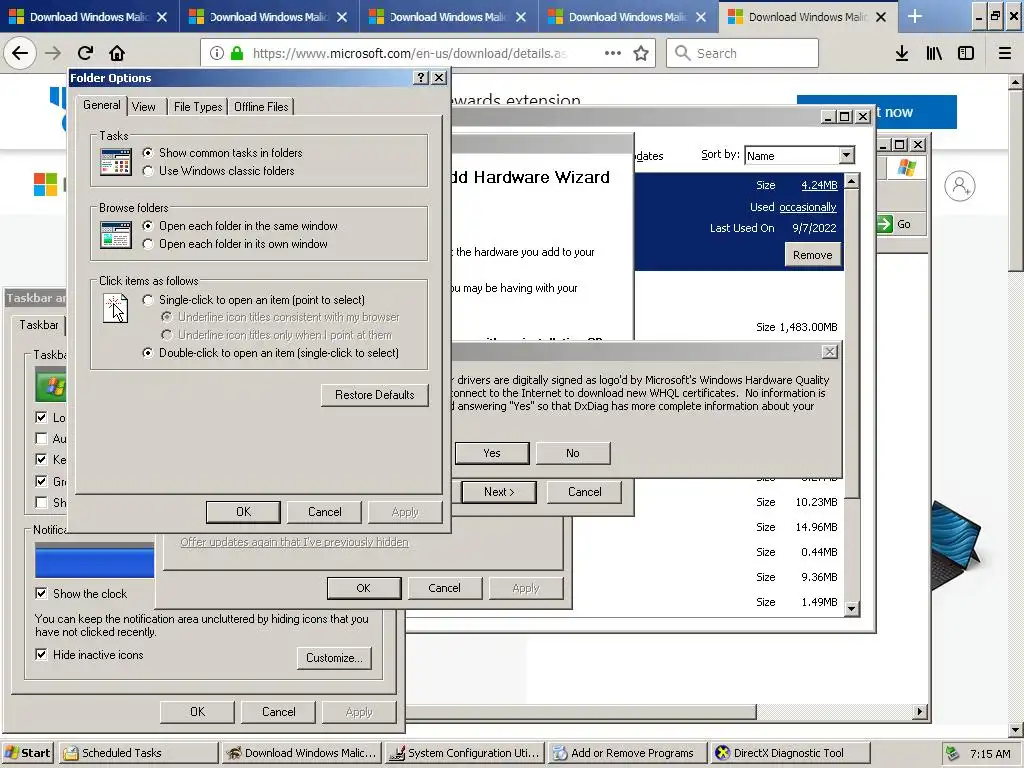Close the first Download Windows tab

coord(162,17)
